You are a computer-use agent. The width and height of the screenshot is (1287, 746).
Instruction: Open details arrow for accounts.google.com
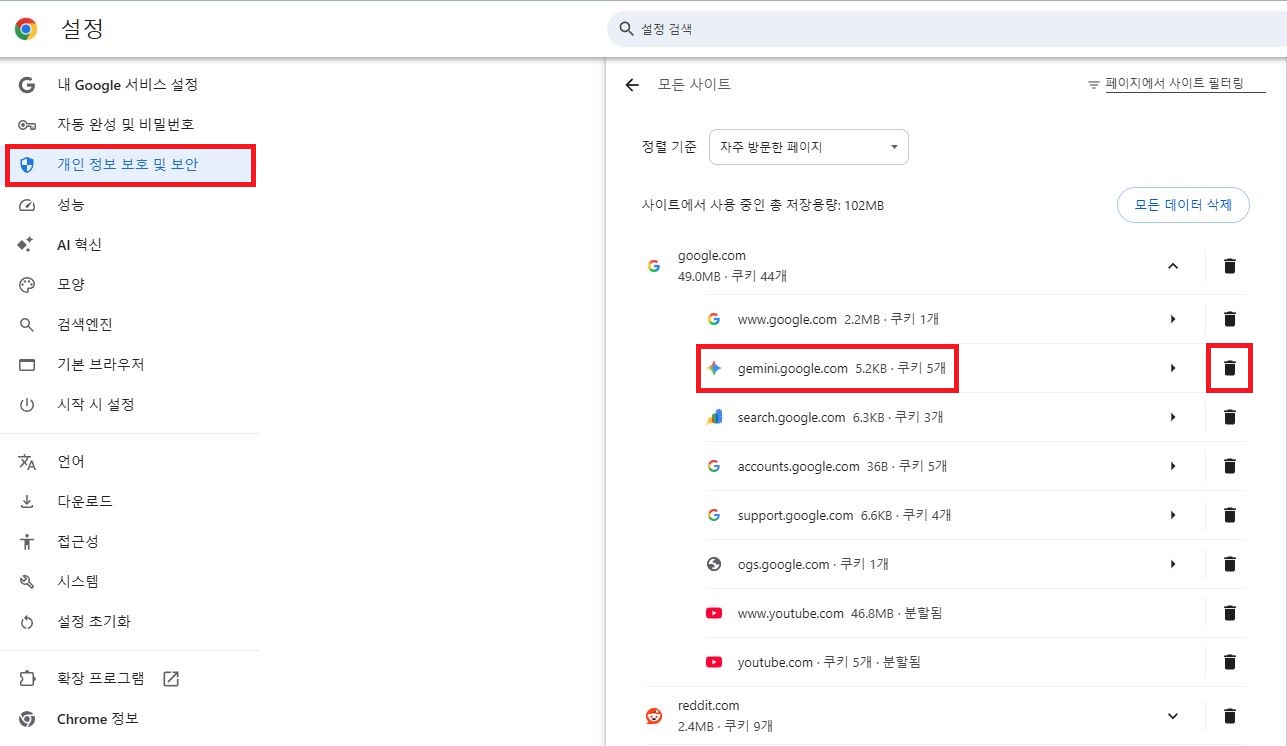pos(1173,466)
